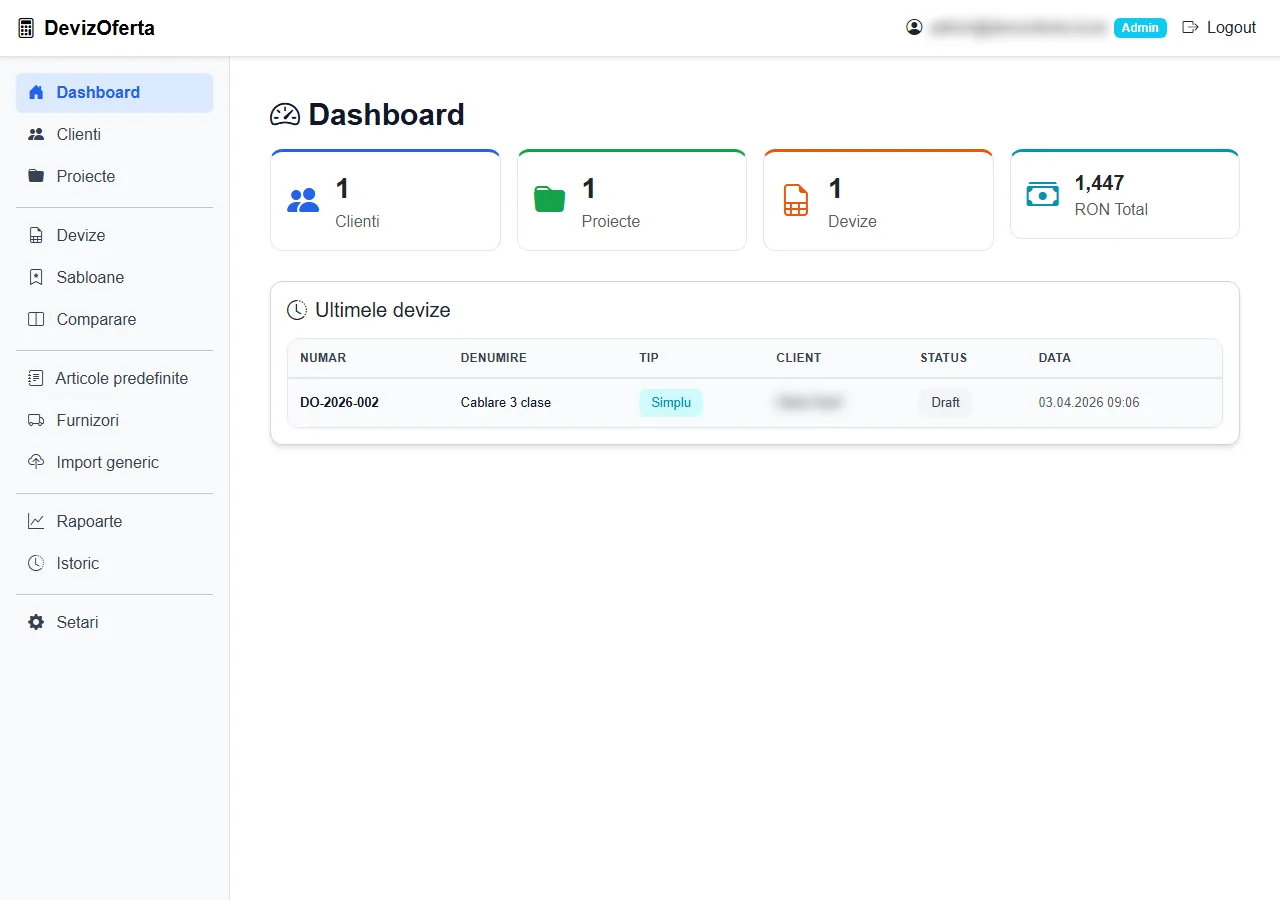Screen dimensions: 1280x900
Task: Click the orange spreadsheet icon on Devize card
Action: (x=796, y=200)
